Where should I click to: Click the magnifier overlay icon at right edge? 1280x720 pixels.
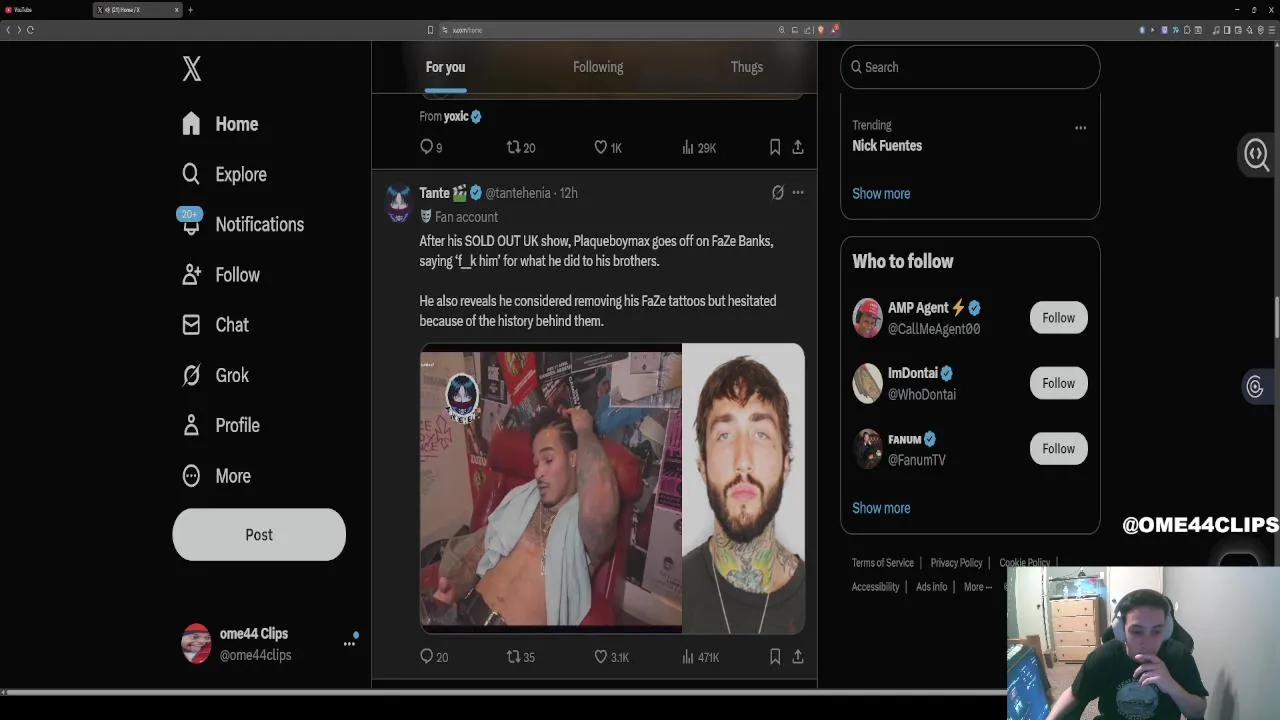(x=1256, y=154)
